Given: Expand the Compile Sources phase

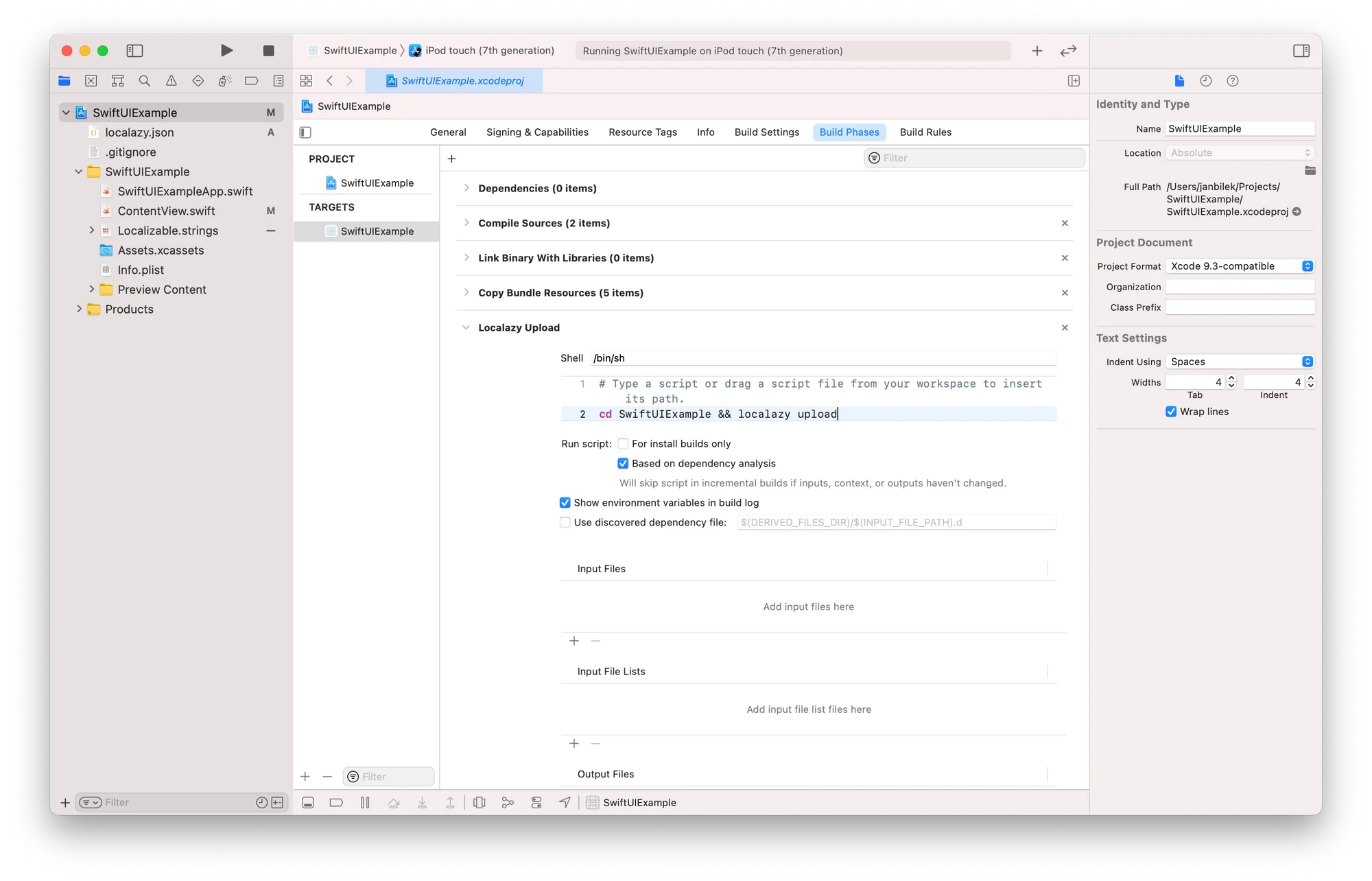Looking at the screenshot, I should (466, 223).
